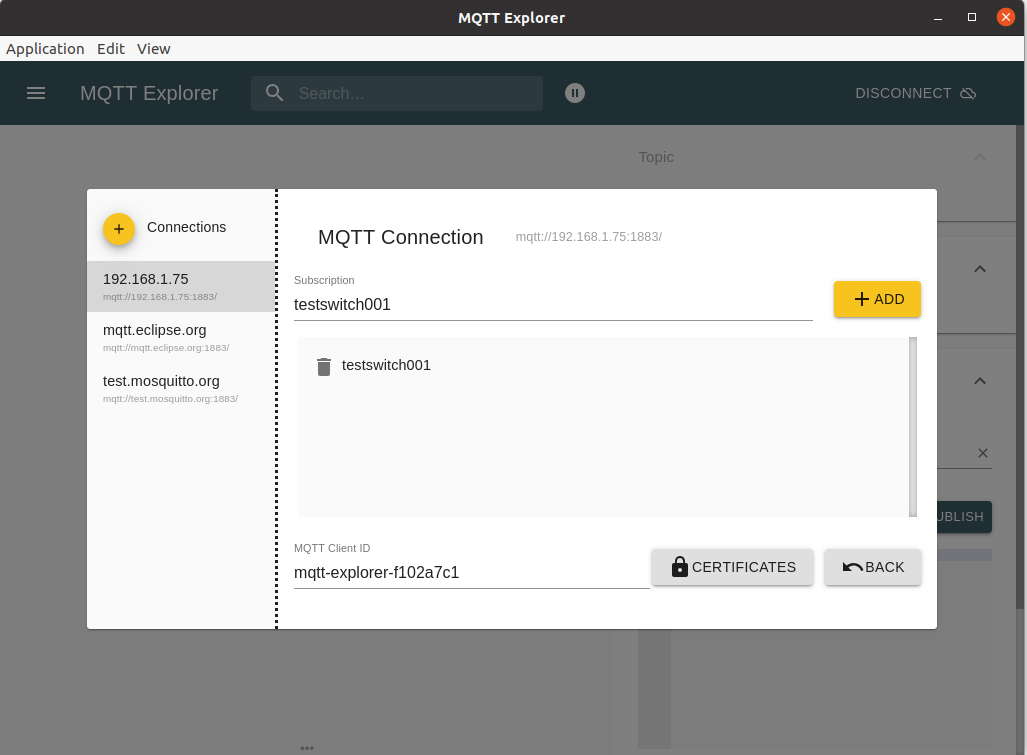Click the search magnifier icon
This screenshot has width=1027, height=755.
click(x=274, y=93)
